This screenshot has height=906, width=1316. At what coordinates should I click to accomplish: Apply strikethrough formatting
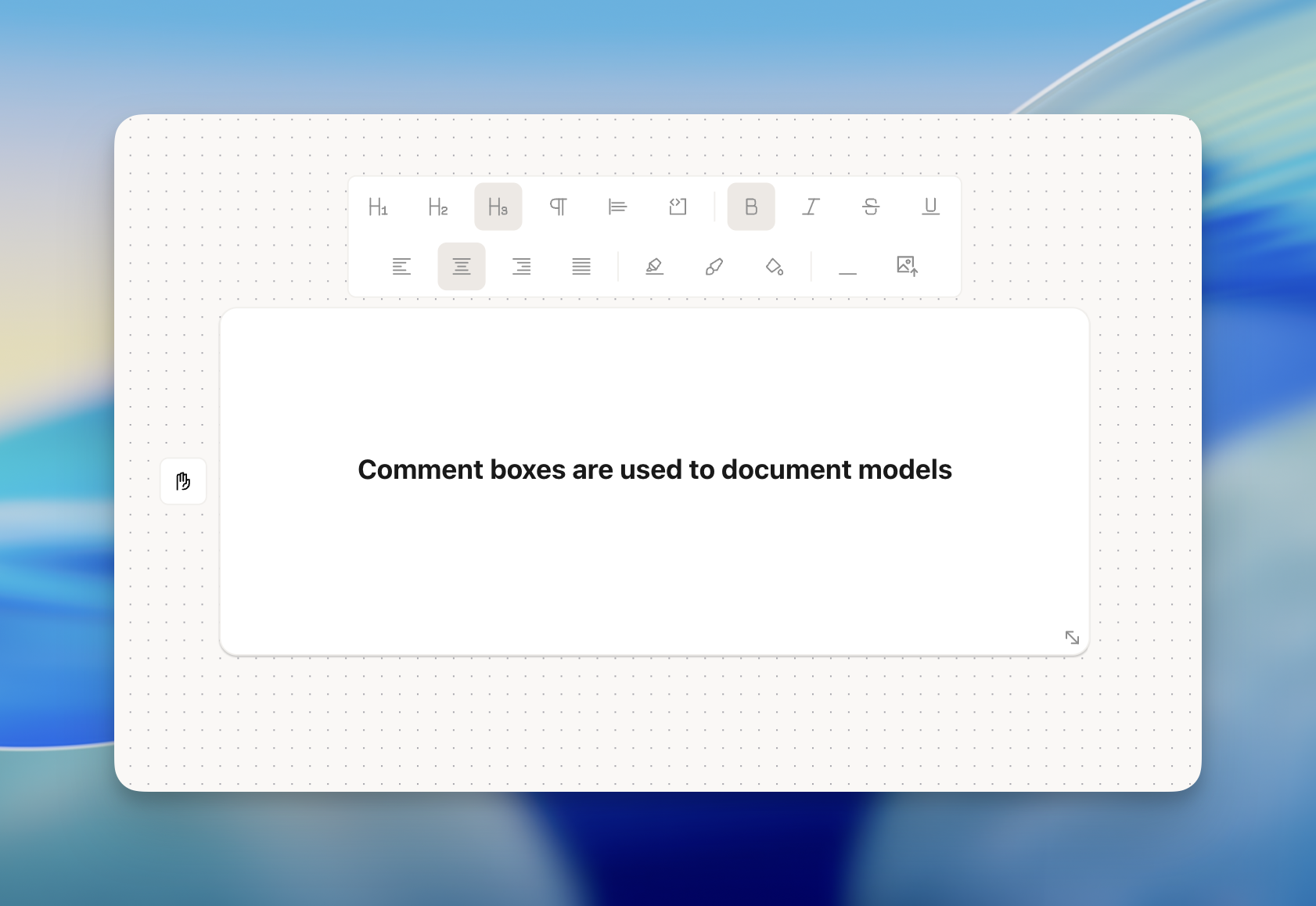tap(871, 207)
